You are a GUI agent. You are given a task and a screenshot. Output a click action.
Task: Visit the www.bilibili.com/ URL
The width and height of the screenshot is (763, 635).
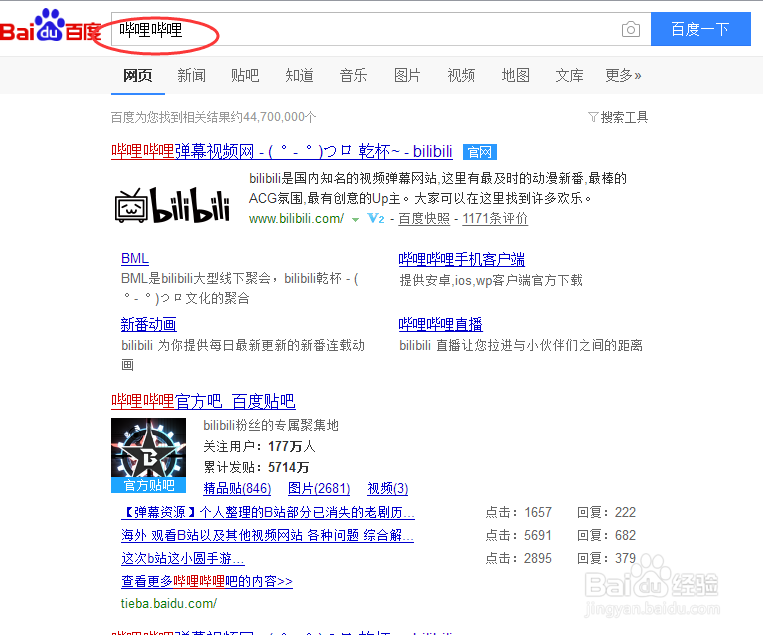pyautogui.click(x=296, y=218)
